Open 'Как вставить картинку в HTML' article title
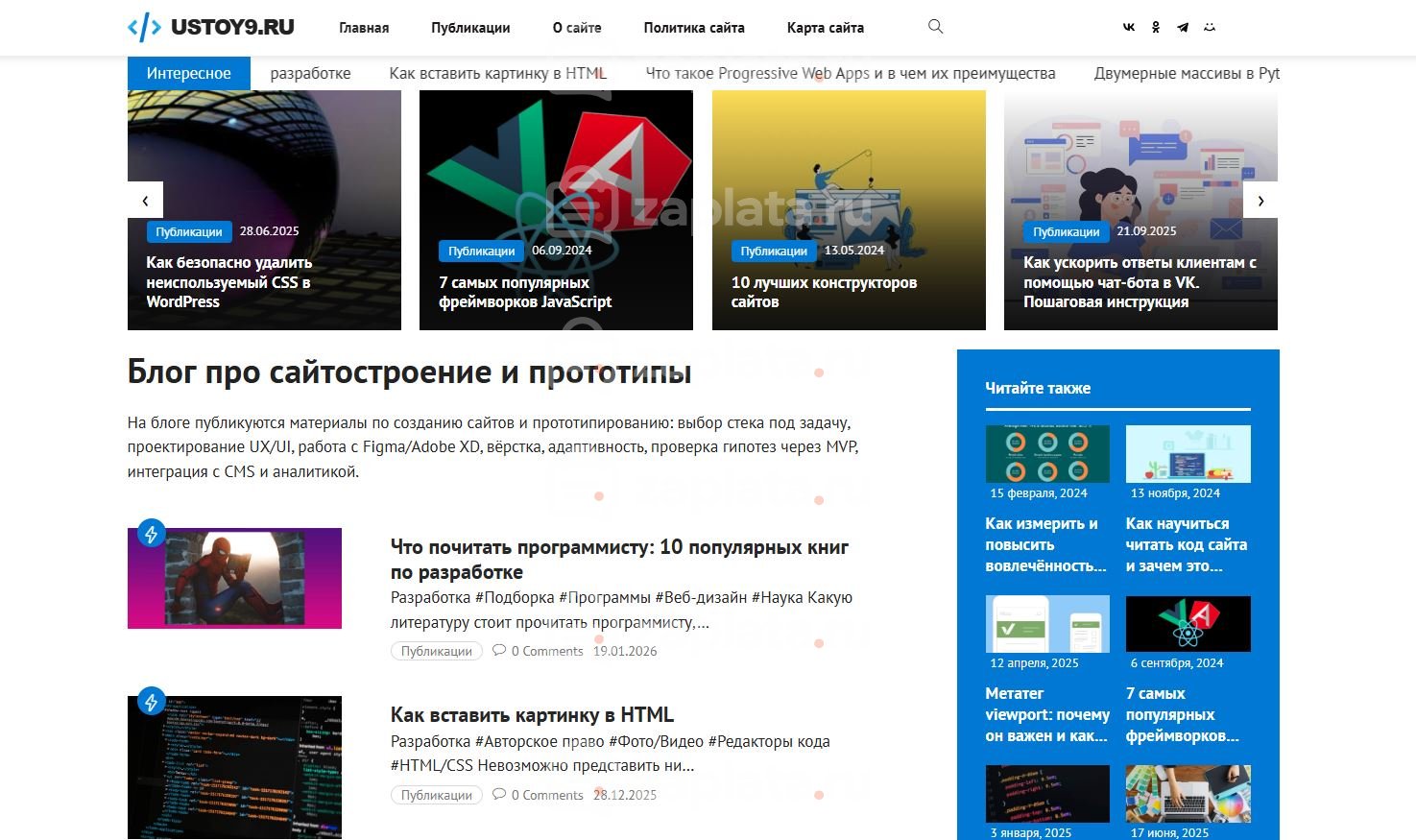 click(x=532, y=715)
